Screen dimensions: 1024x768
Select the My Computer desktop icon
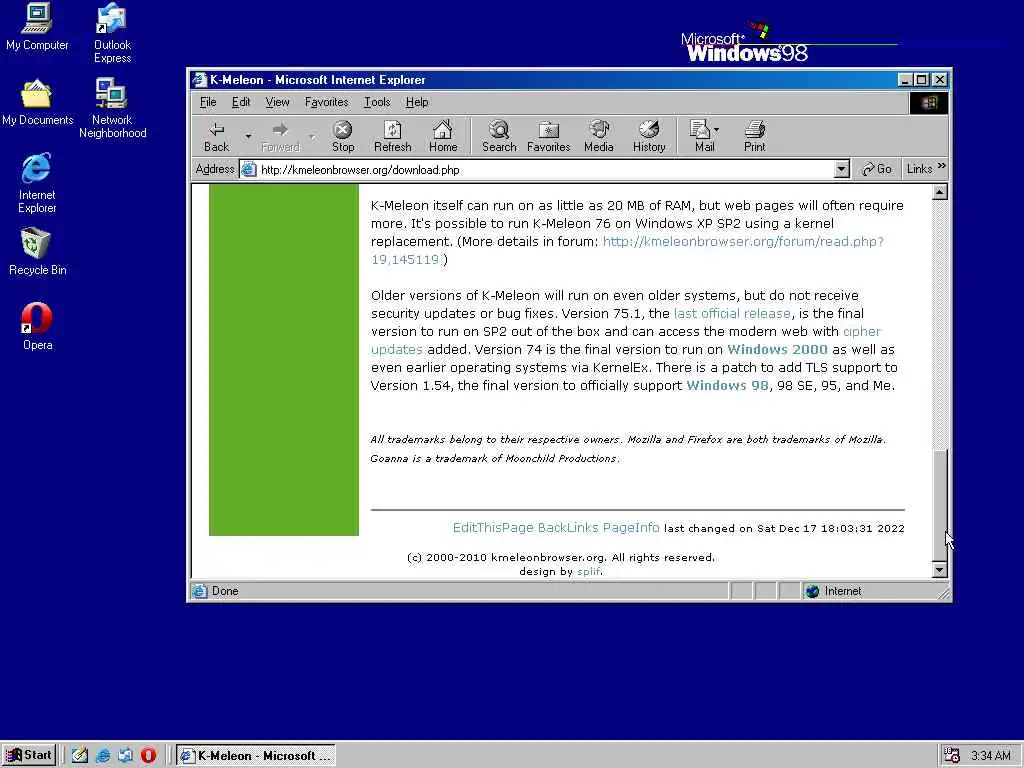[x=37, y=28]
